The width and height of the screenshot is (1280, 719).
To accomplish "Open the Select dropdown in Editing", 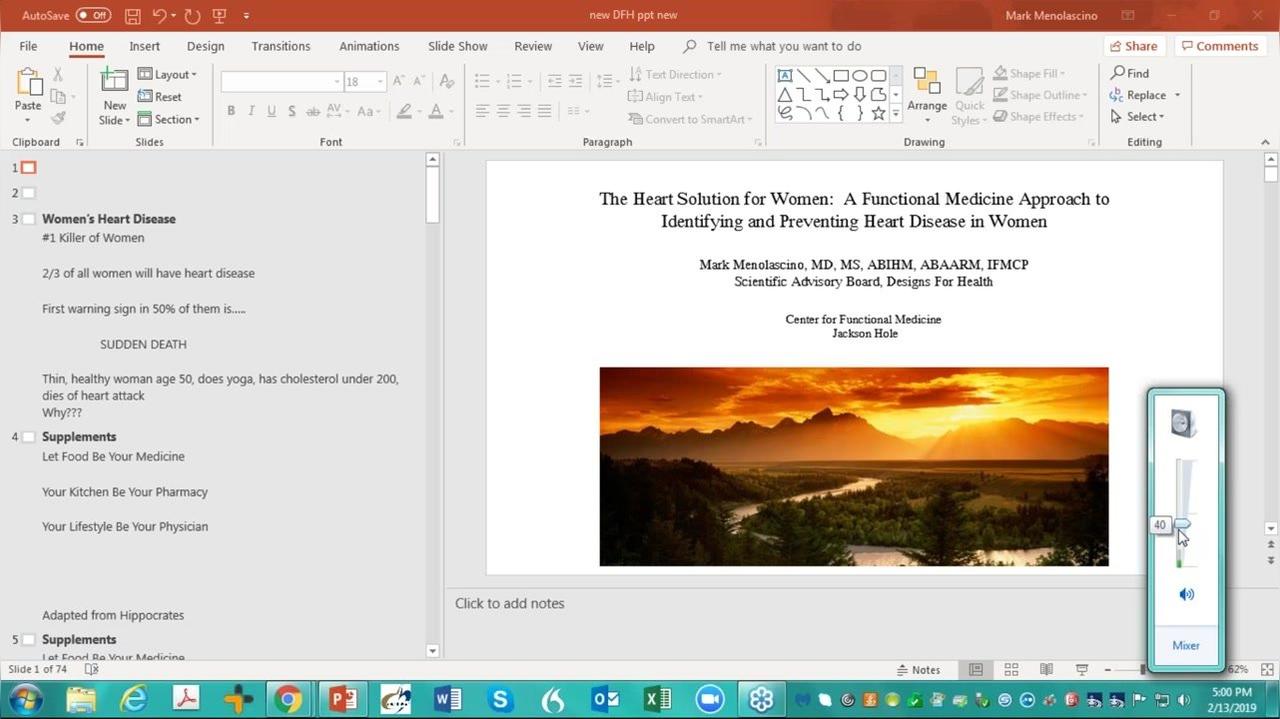I will 1137,117.
